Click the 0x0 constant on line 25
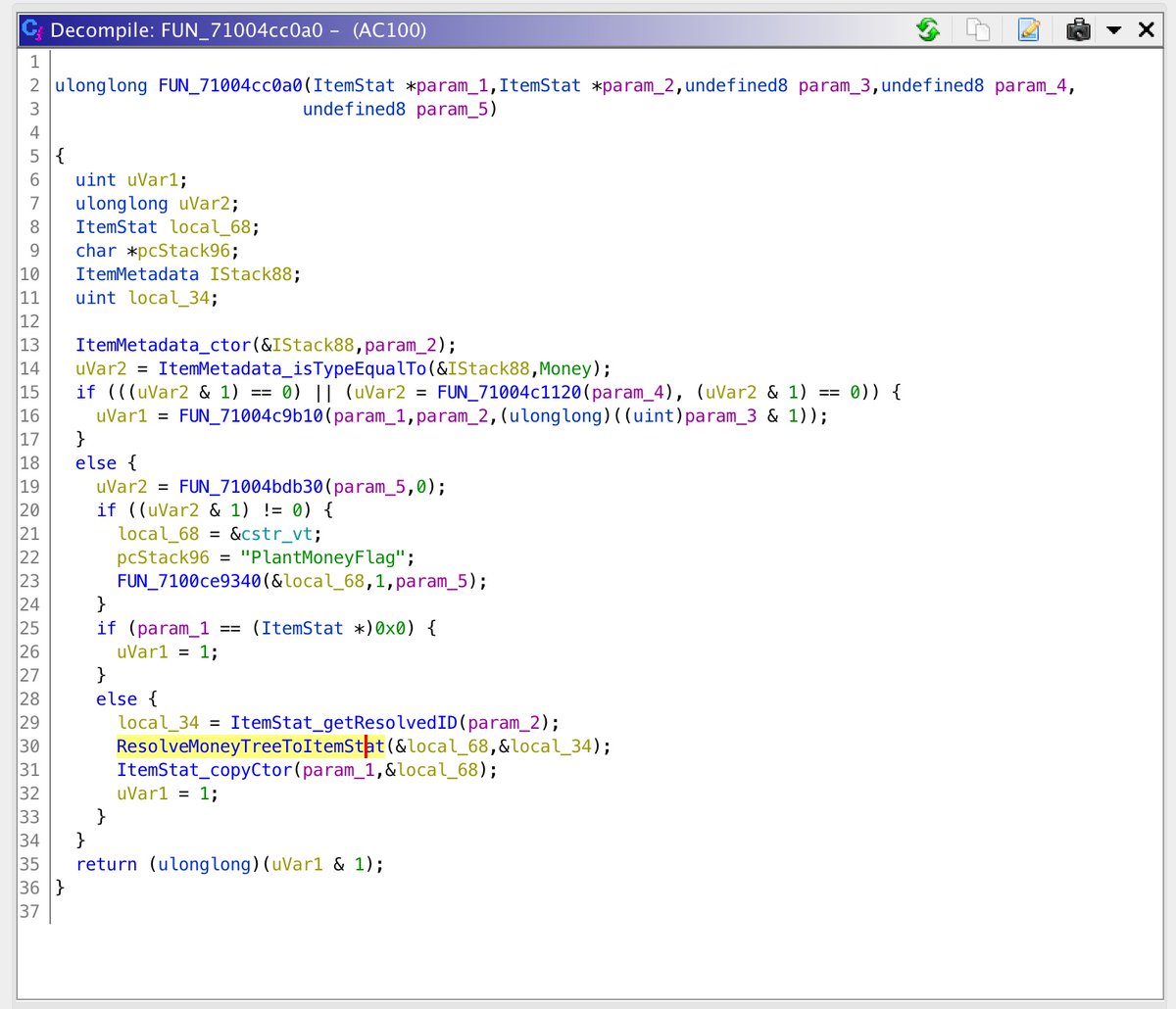Viewport: 1176px width, 1009px height. 390,628
